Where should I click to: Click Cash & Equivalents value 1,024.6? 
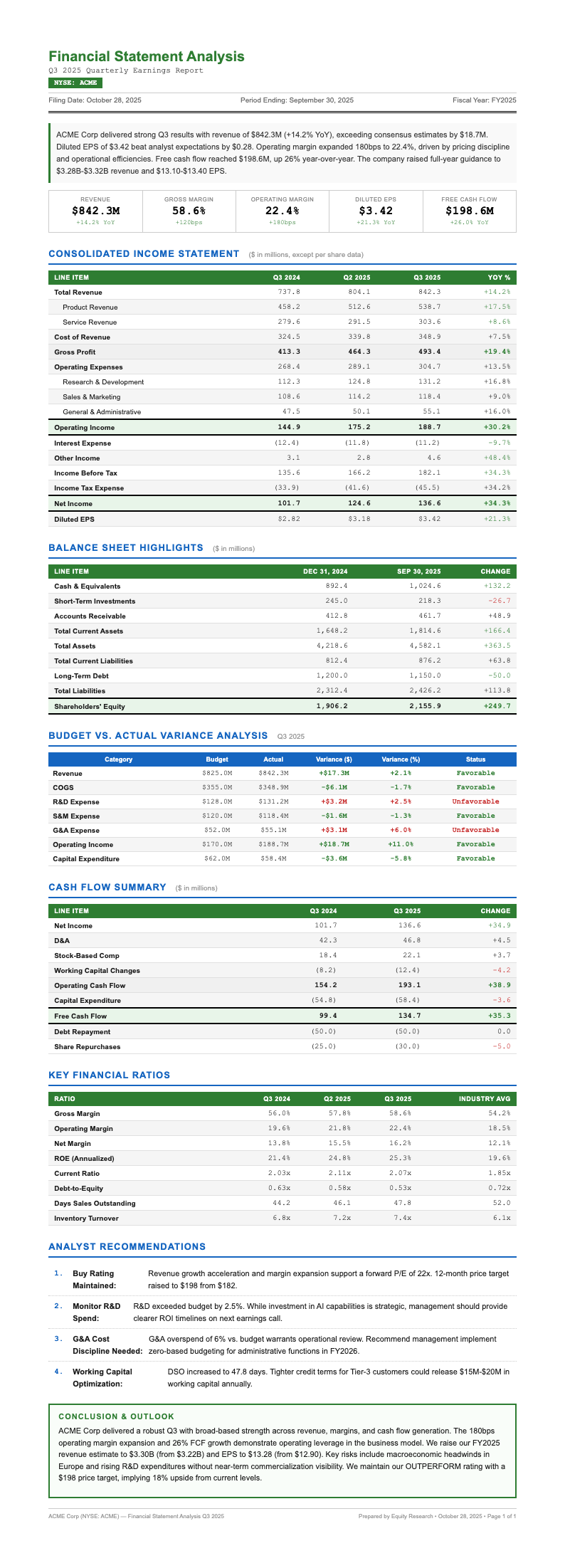click(425, 586)
